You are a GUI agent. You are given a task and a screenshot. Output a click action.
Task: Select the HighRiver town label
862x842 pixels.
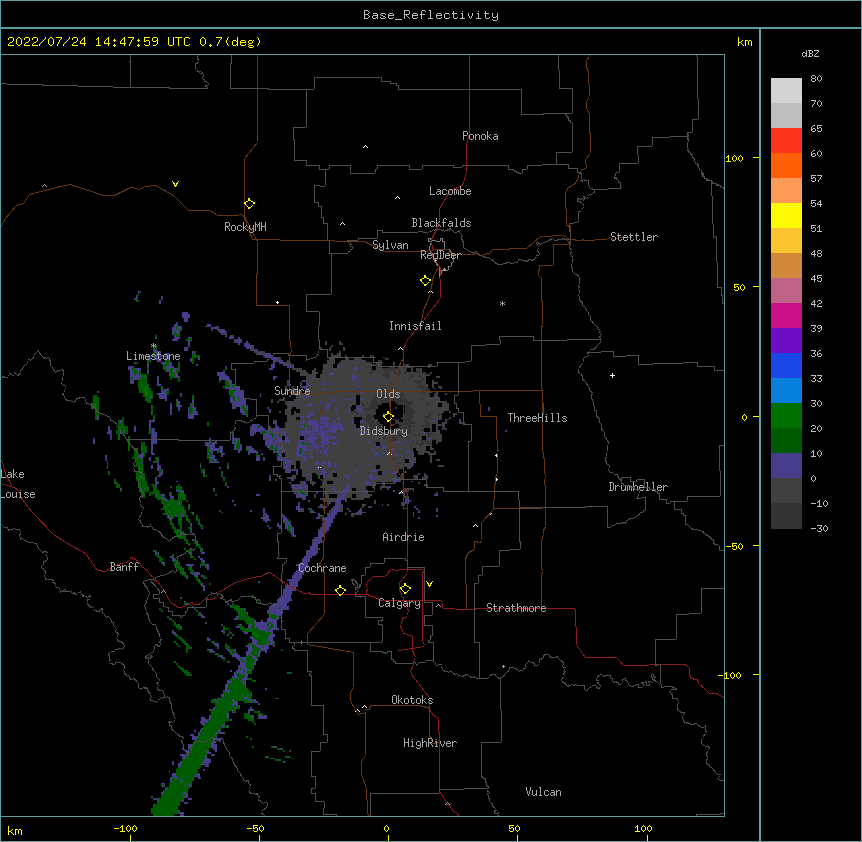coord(430,743)
